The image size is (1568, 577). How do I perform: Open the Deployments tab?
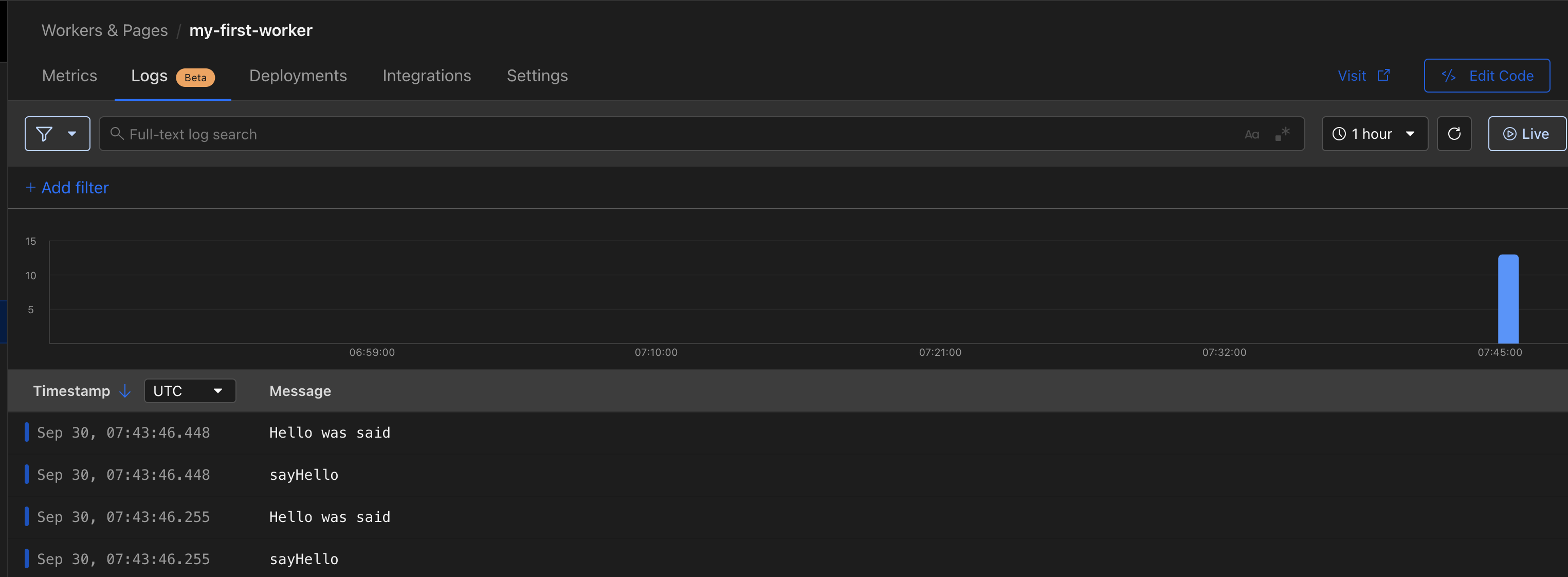click(x=298, y=76)
